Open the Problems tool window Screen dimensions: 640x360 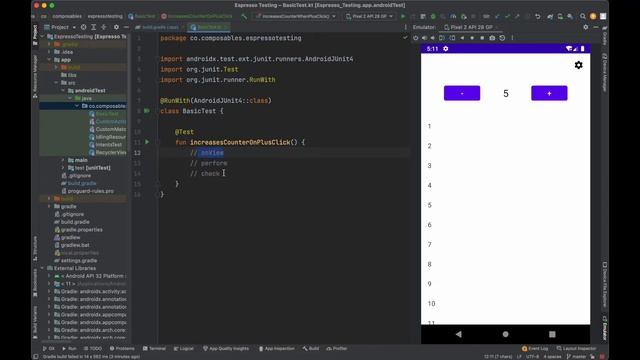pos(122,349)
